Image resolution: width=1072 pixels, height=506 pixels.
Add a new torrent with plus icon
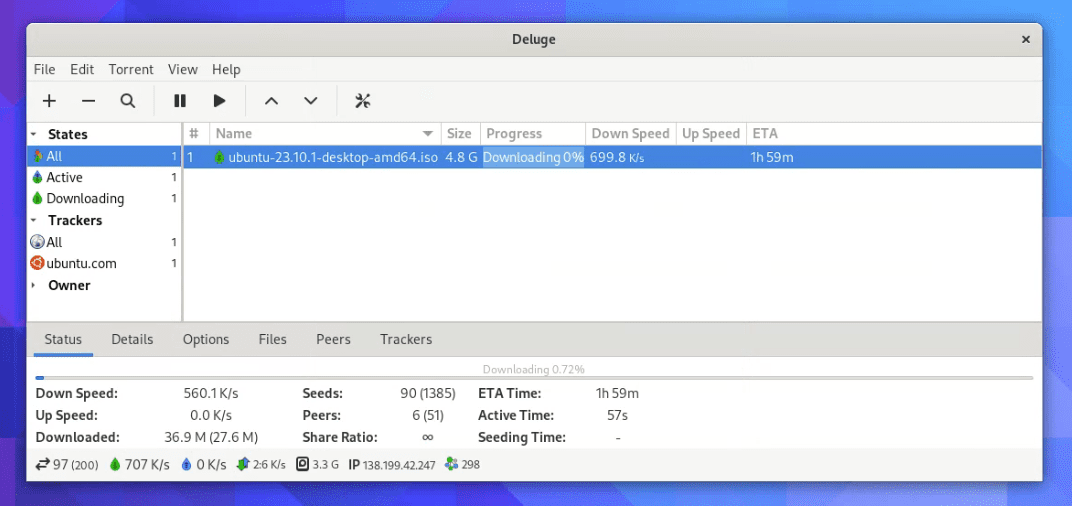pyautogui.click(x=49, y=101)
